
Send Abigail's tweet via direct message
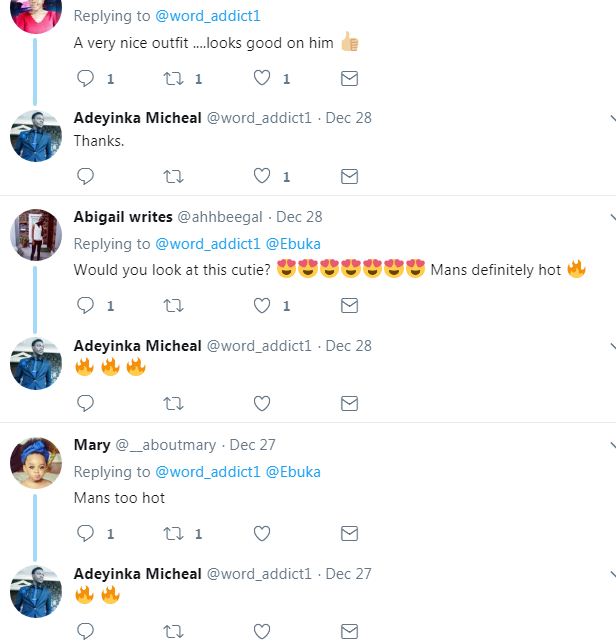pyautogui.click(x=349, y=305)
